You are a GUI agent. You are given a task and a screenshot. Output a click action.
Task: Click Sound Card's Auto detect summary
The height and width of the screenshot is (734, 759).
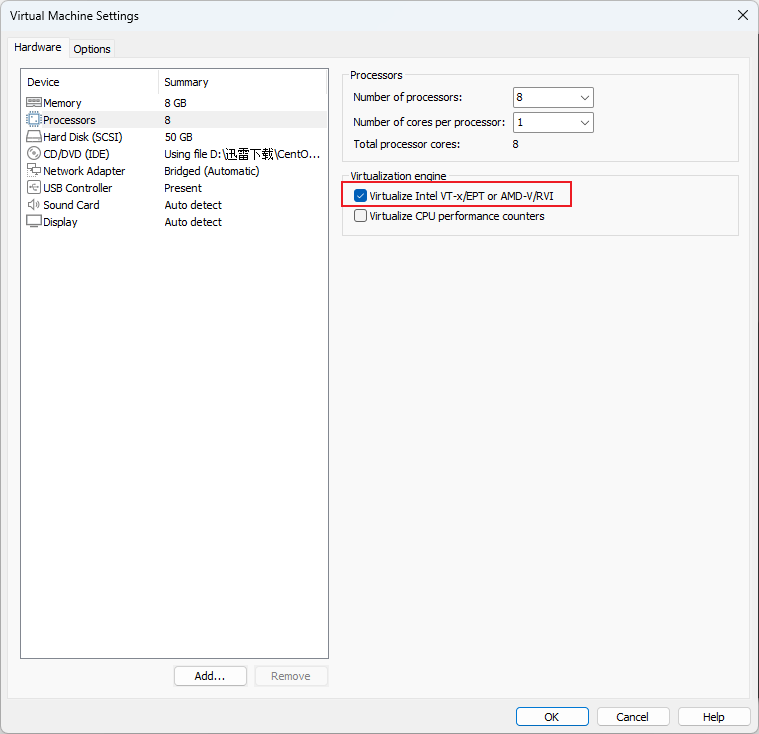193,204
